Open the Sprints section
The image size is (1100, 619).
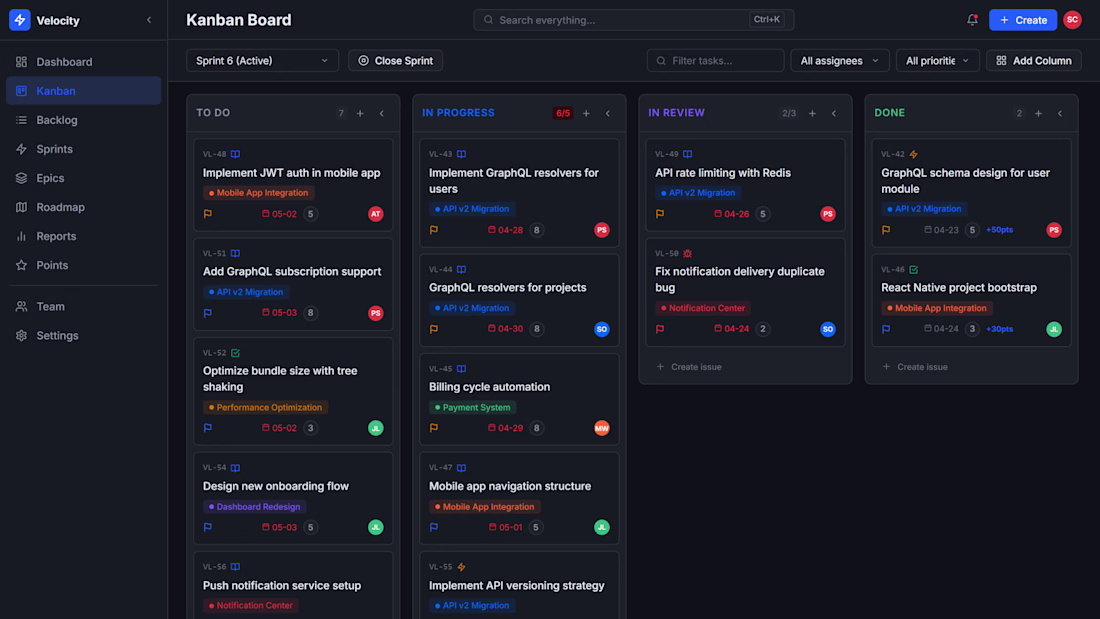83,149
